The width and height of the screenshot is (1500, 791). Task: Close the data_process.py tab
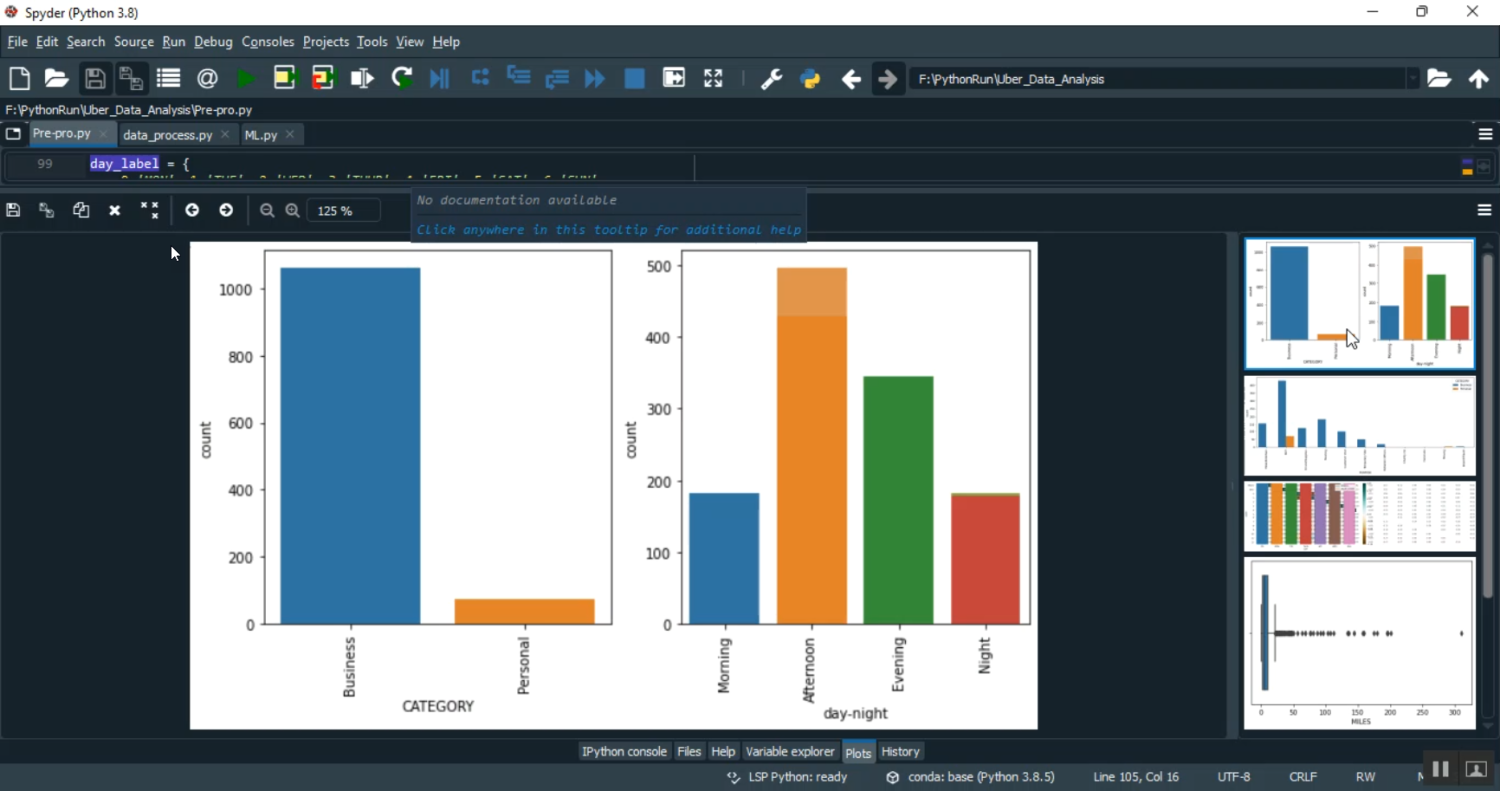pyautogui.click(x=225, y=134)
